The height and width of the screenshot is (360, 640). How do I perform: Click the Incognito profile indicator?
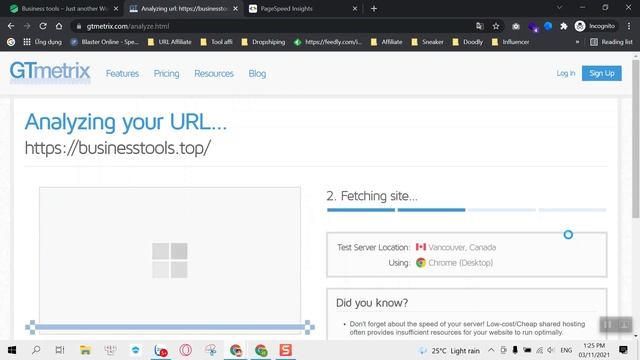595,26
